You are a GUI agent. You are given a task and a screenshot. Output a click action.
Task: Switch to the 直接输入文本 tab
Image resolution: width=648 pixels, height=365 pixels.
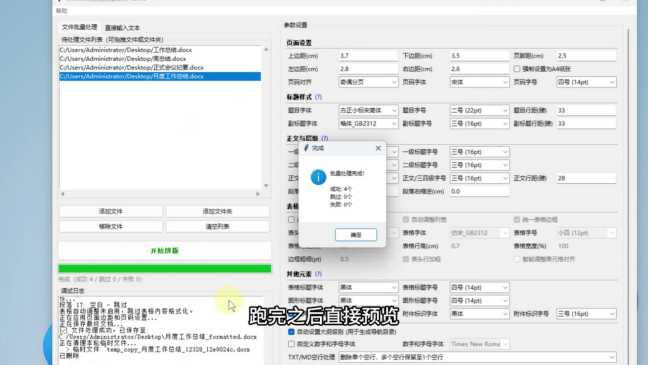point(122,28)
